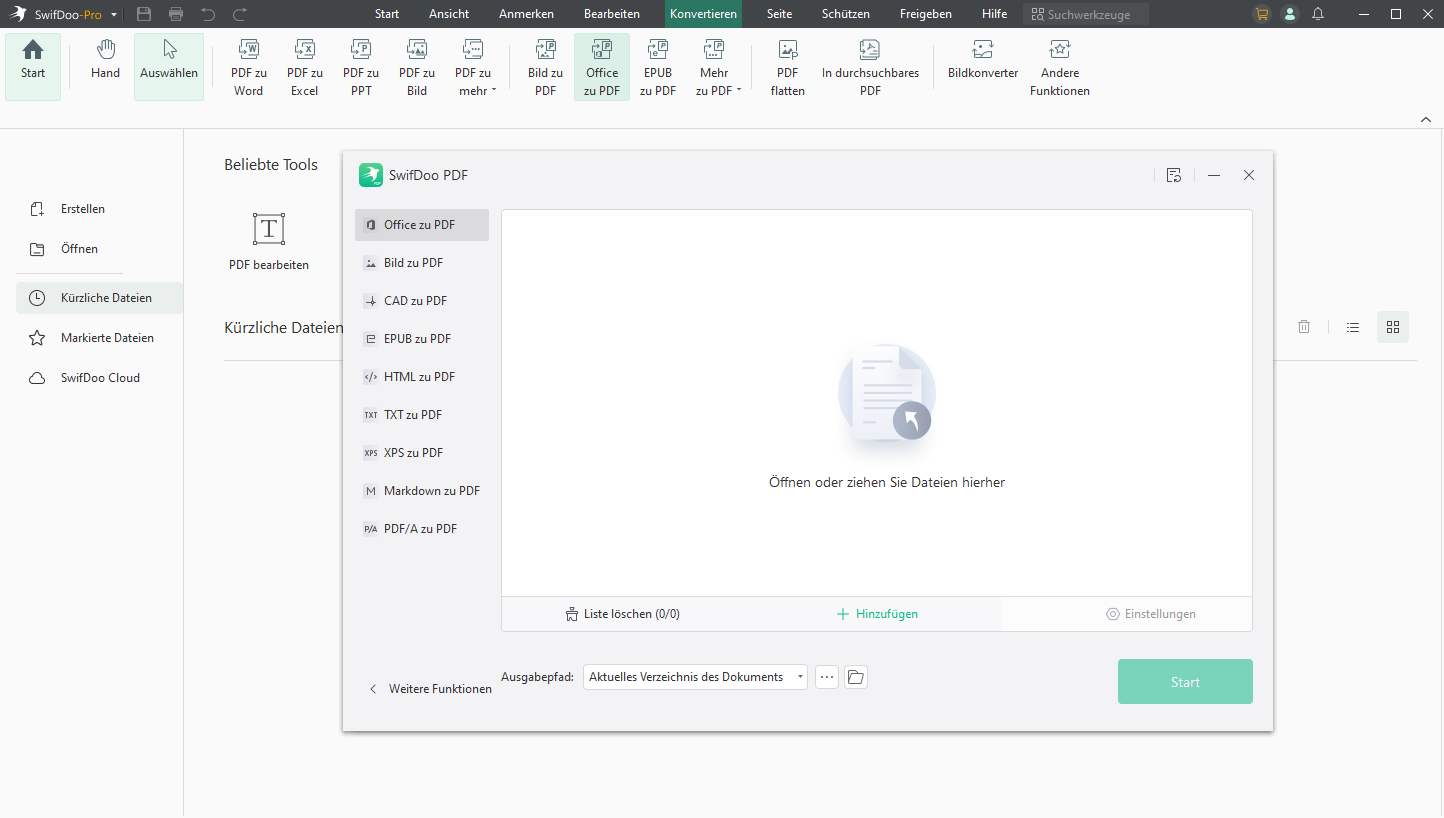This screenshot has height=818, width=1444.
Task: Switch to the Start menu tab
Action: point(387,14)
